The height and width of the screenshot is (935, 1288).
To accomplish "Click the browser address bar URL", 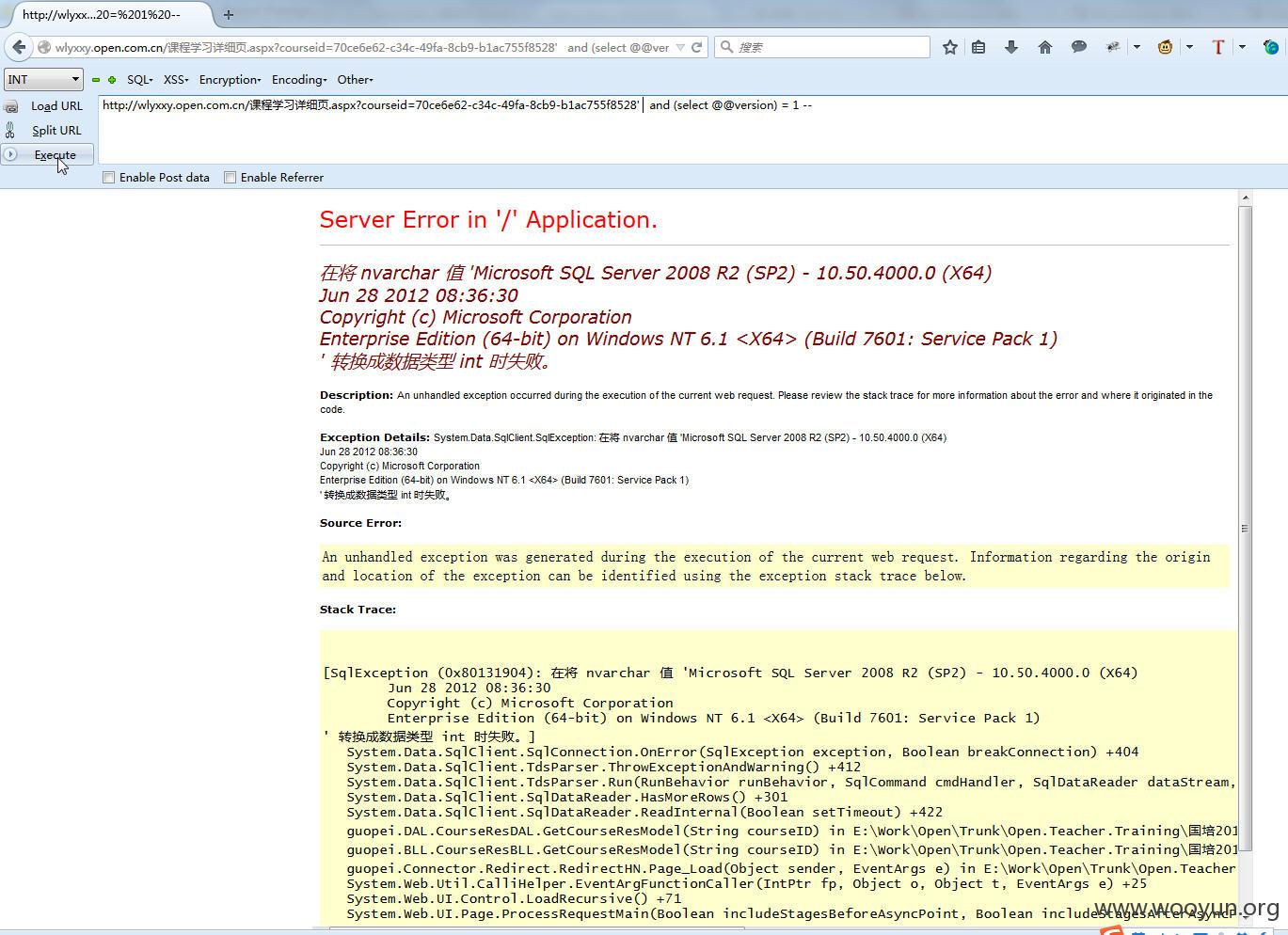I will click(x=362, y=47).
